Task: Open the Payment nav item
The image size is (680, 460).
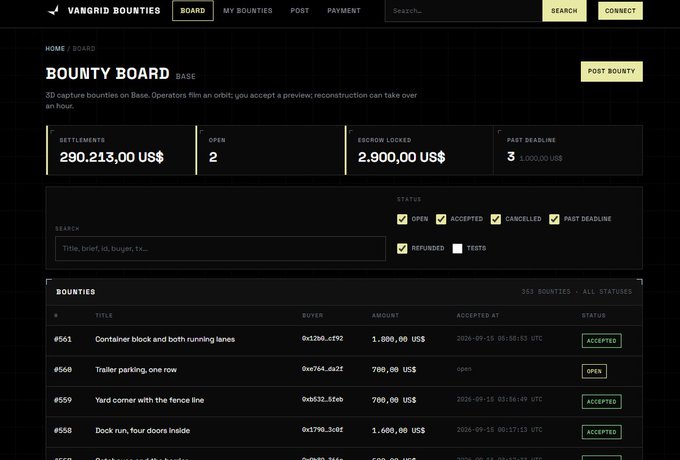Action: pyautogui.click(x=343, y=10)
